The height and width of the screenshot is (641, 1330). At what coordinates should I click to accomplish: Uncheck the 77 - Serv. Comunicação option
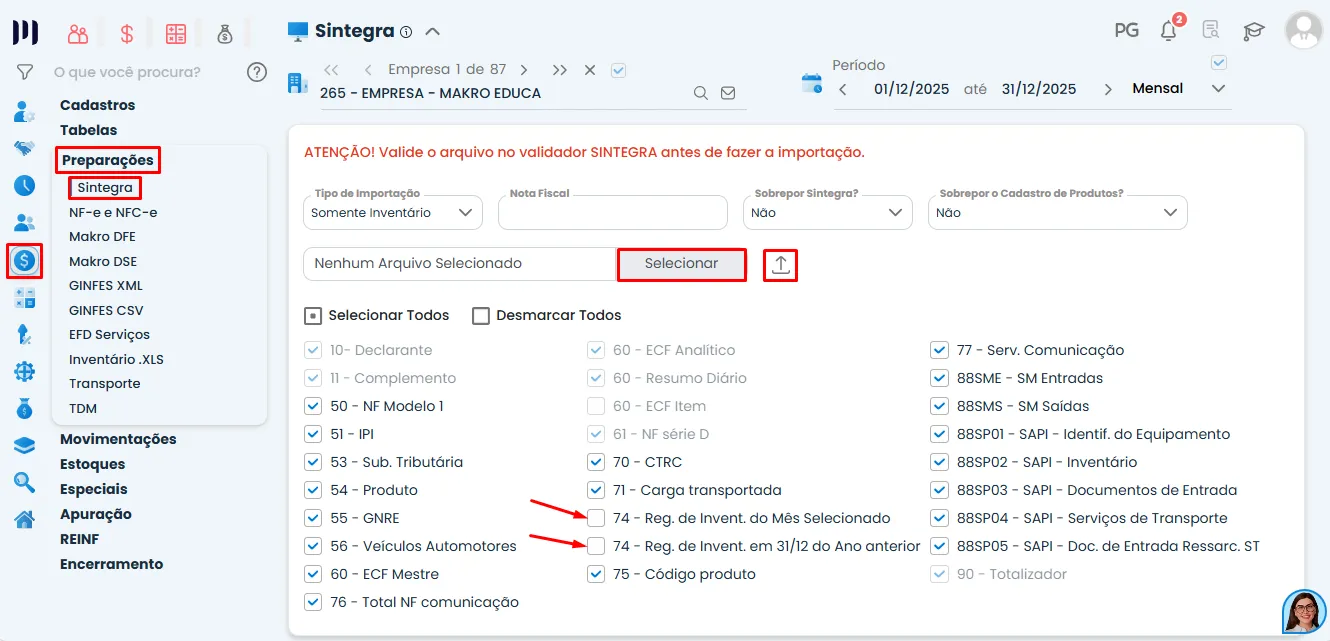click(x=939, y=350)
